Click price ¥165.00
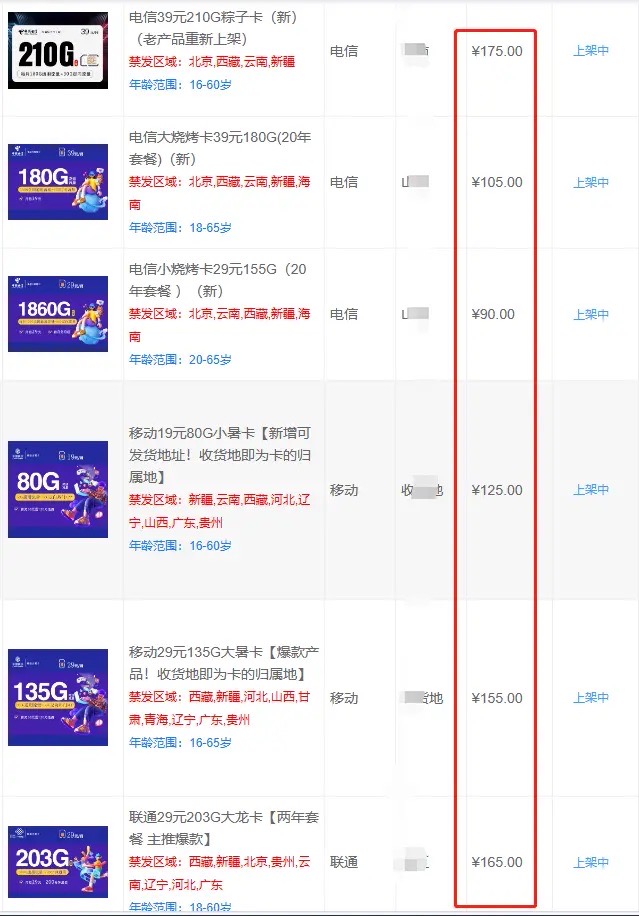This screenshot has height=916, width=639. (x=497, y=862)
